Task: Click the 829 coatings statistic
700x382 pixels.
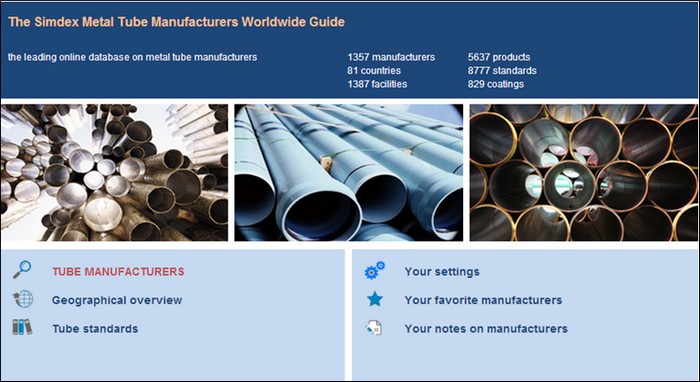Action: coord(496,84)
